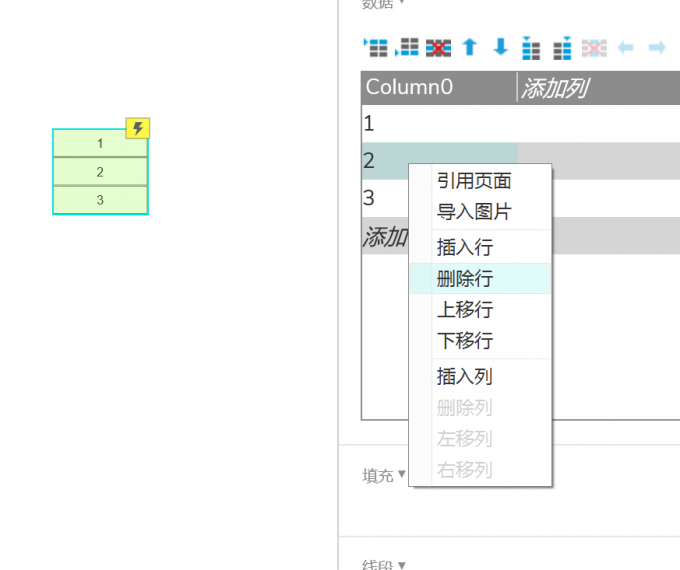Move row up with the up arrow icon
Image resolution: width=680 pixels, height=570 pixels.
point(470,47)
